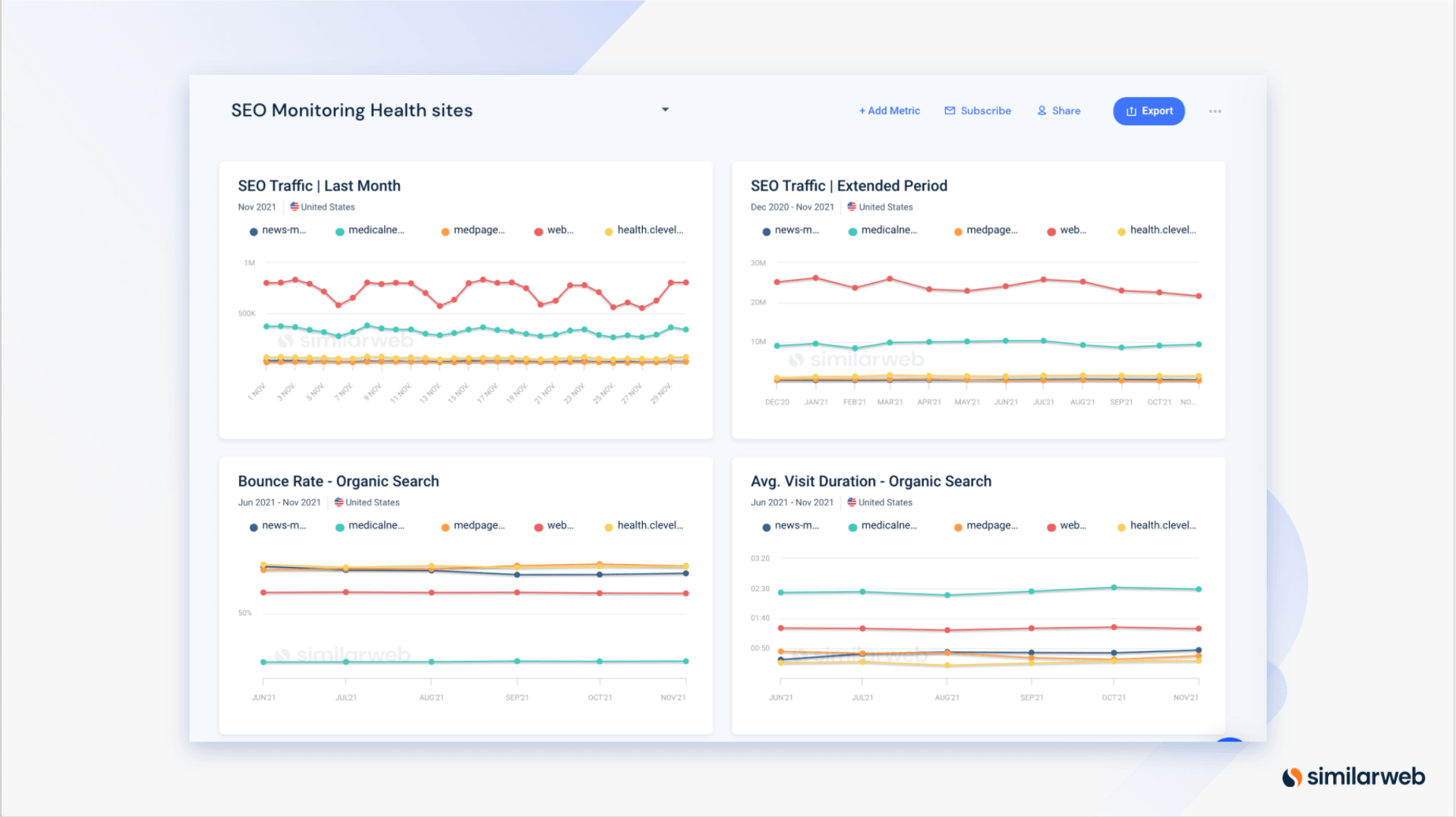Click the SEO Monitoring Health sites dashboard title
The height and width of the screenshot is (817, 1456).
(352, 110)
